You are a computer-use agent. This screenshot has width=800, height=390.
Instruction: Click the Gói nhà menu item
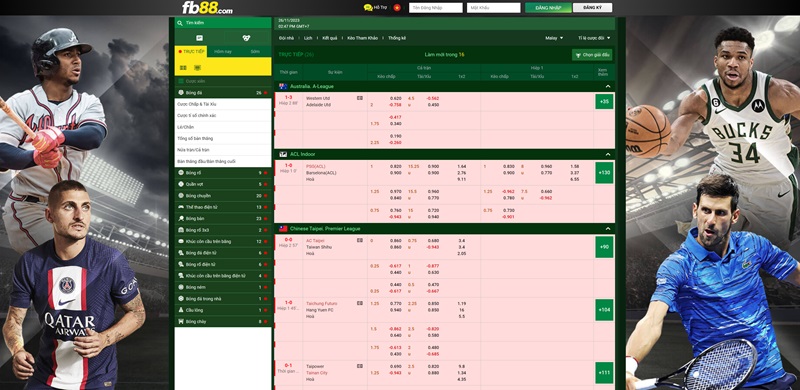point(286,38)
